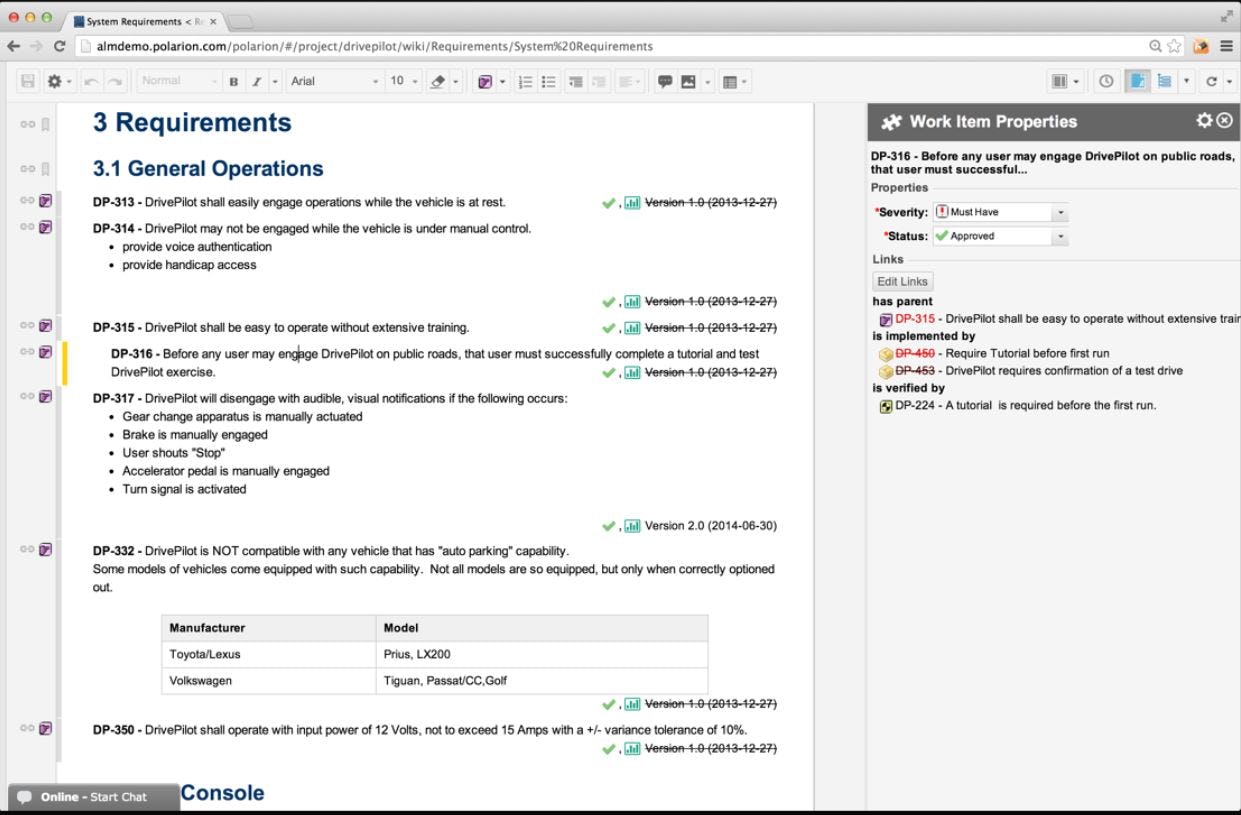The image size is (1241, 815).
Task: Open Work Item Properties settings gear
Action: (x=1204, y=121)
